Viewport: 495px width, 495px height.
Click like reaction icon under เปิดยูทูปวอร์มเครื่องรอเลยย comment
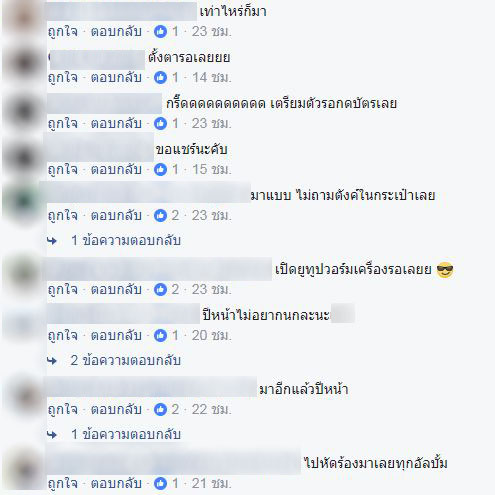click(x=160, y=290)
